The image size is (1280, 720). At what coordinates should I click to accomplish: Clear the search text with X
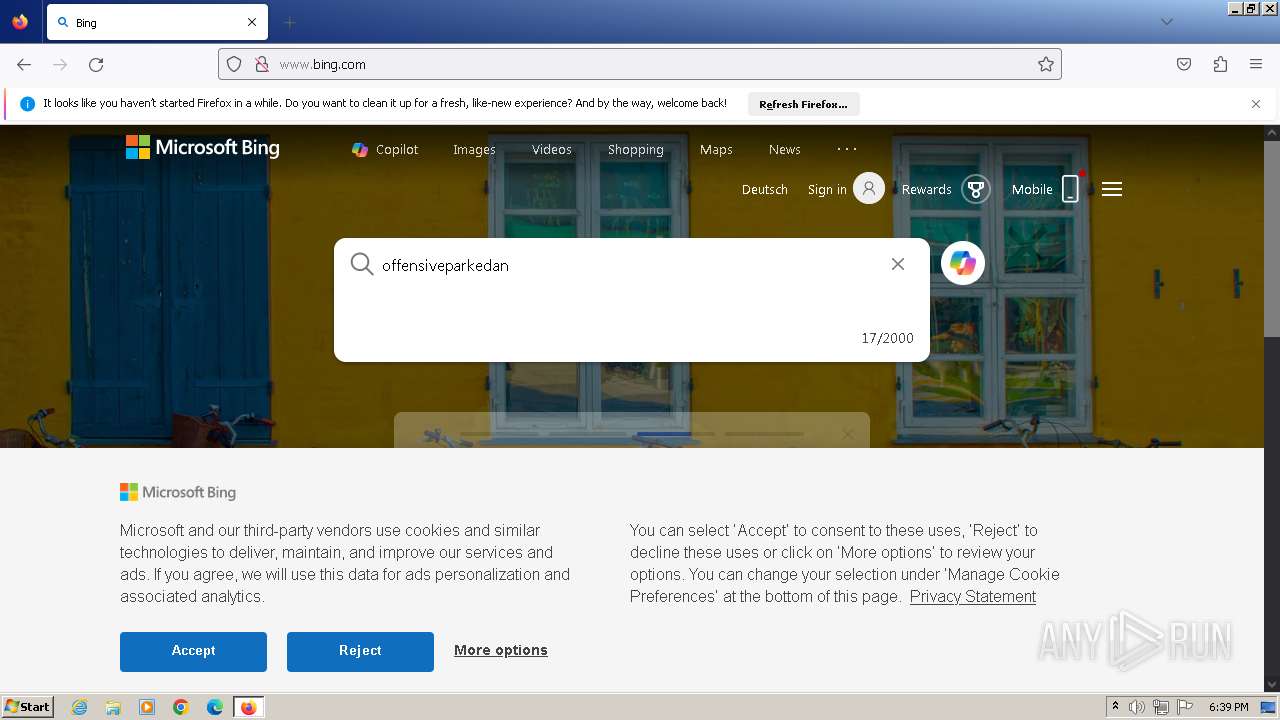[898, 264]
